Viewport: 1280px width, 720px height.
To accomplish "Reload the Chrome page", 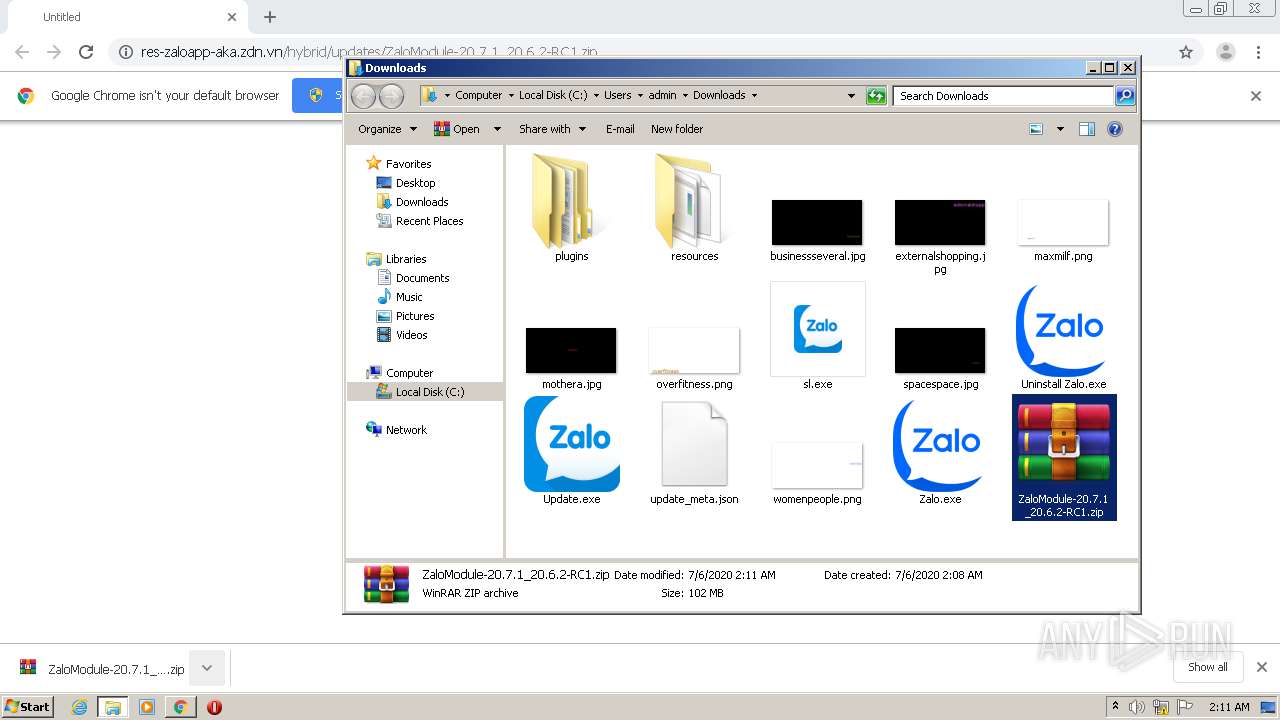I will click(x=86, y=52).
